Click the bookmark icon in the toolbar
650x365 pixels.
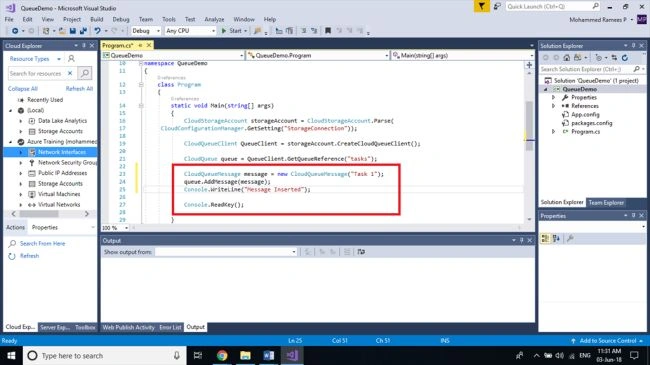click(x=328, y=31)
